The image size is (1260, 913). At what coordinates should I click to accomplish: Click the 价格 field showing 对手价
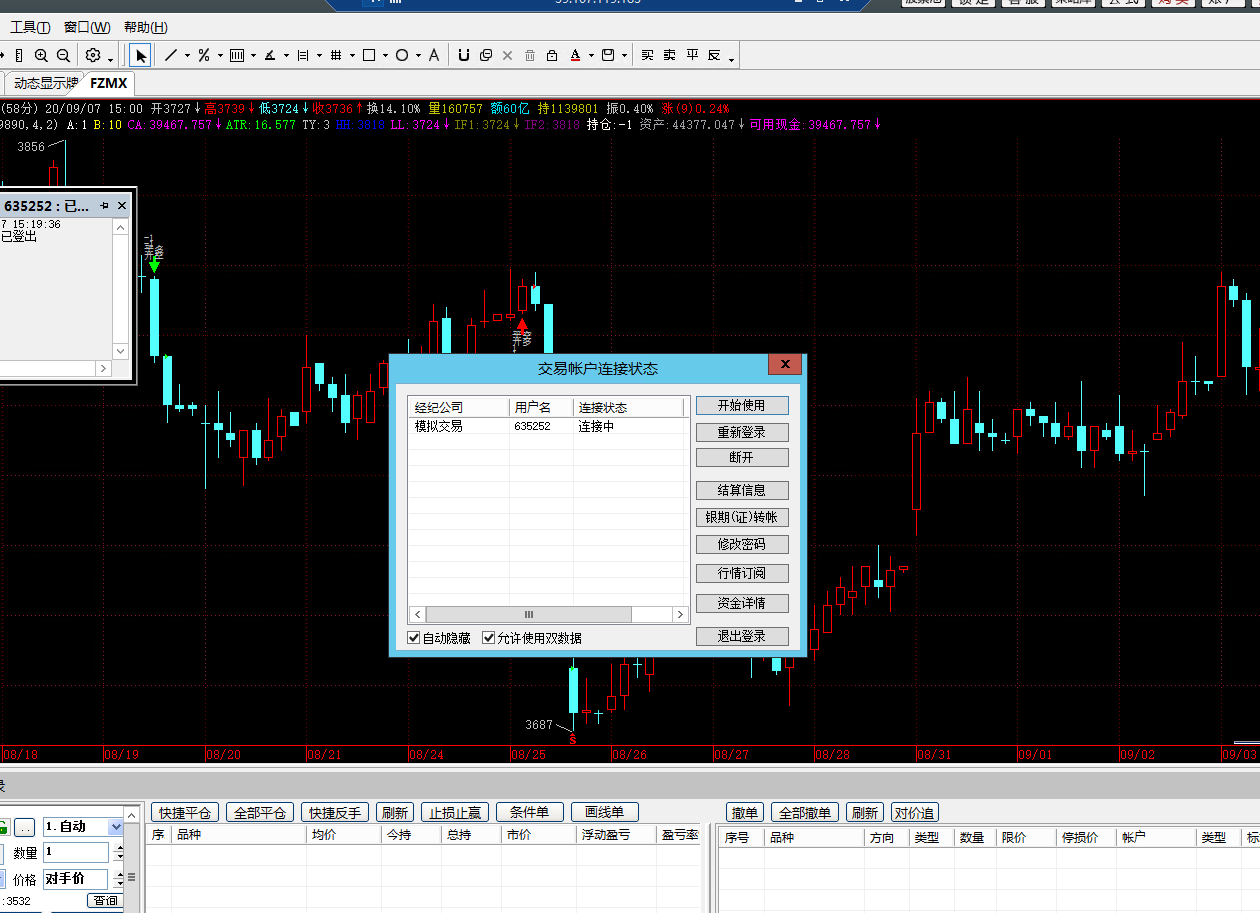pos(76,879)
